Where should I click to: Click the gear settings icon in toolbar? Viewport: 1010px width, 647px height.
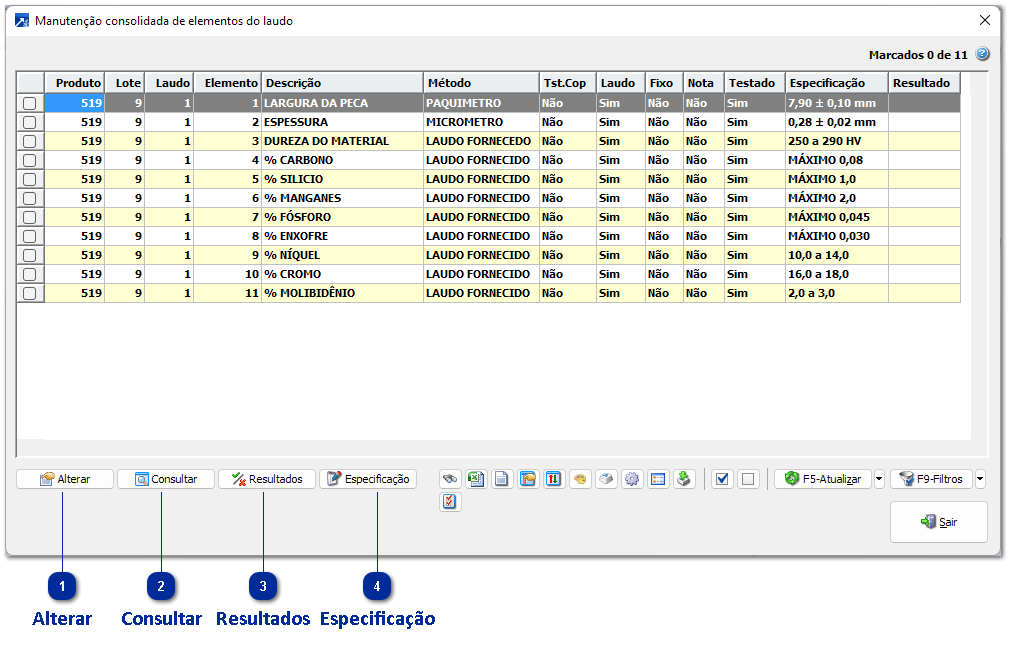coord(632,479)
